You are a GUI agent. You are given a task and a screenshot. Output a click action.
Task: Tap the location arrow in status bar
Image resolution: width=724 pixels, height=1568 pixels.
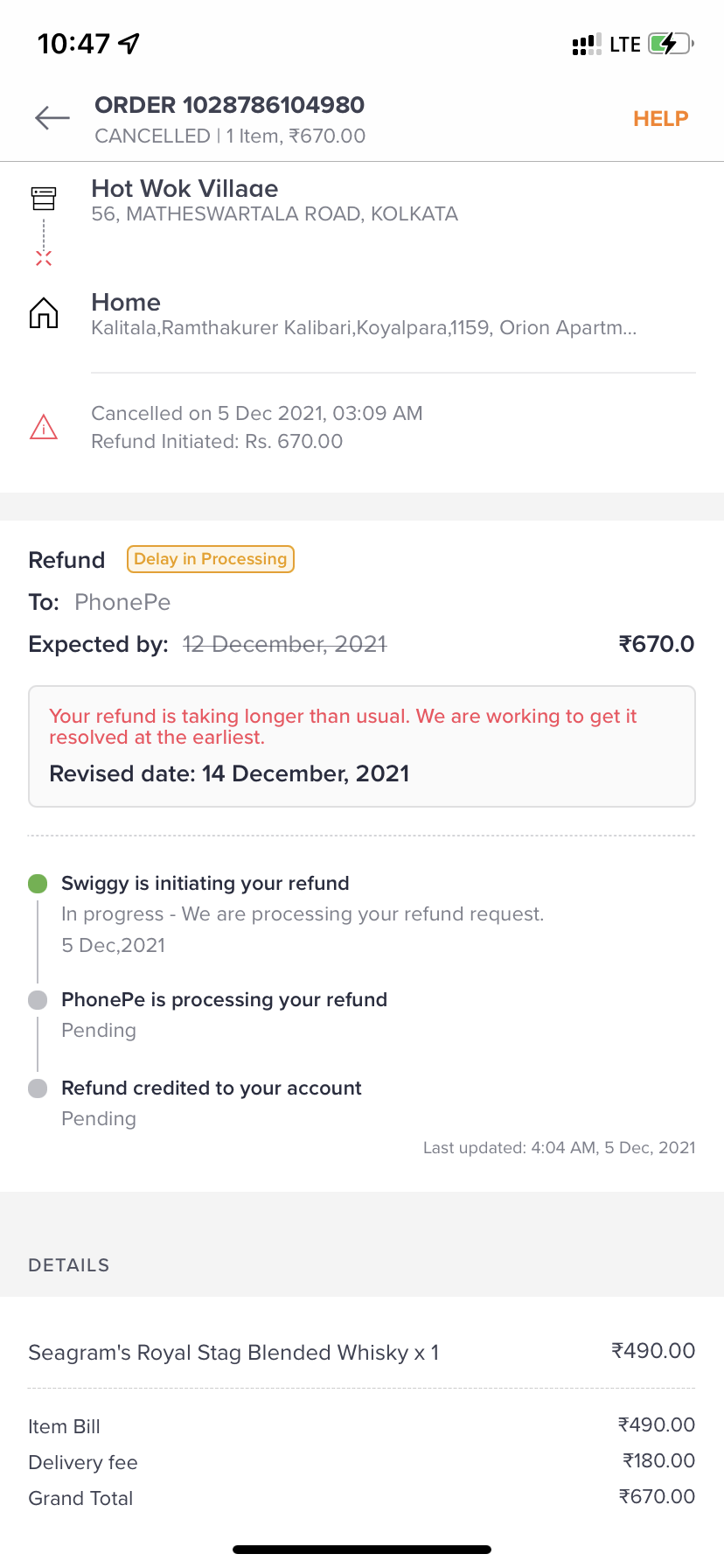coord(129,43)
